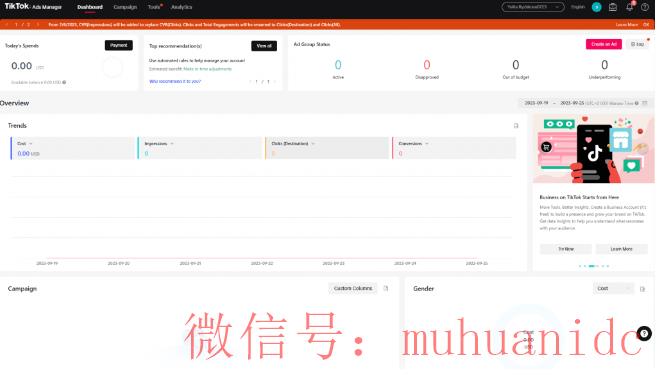This screenshot has height=376, width=657.
Task: Click the Gender panel export icon
Action: 642,289
